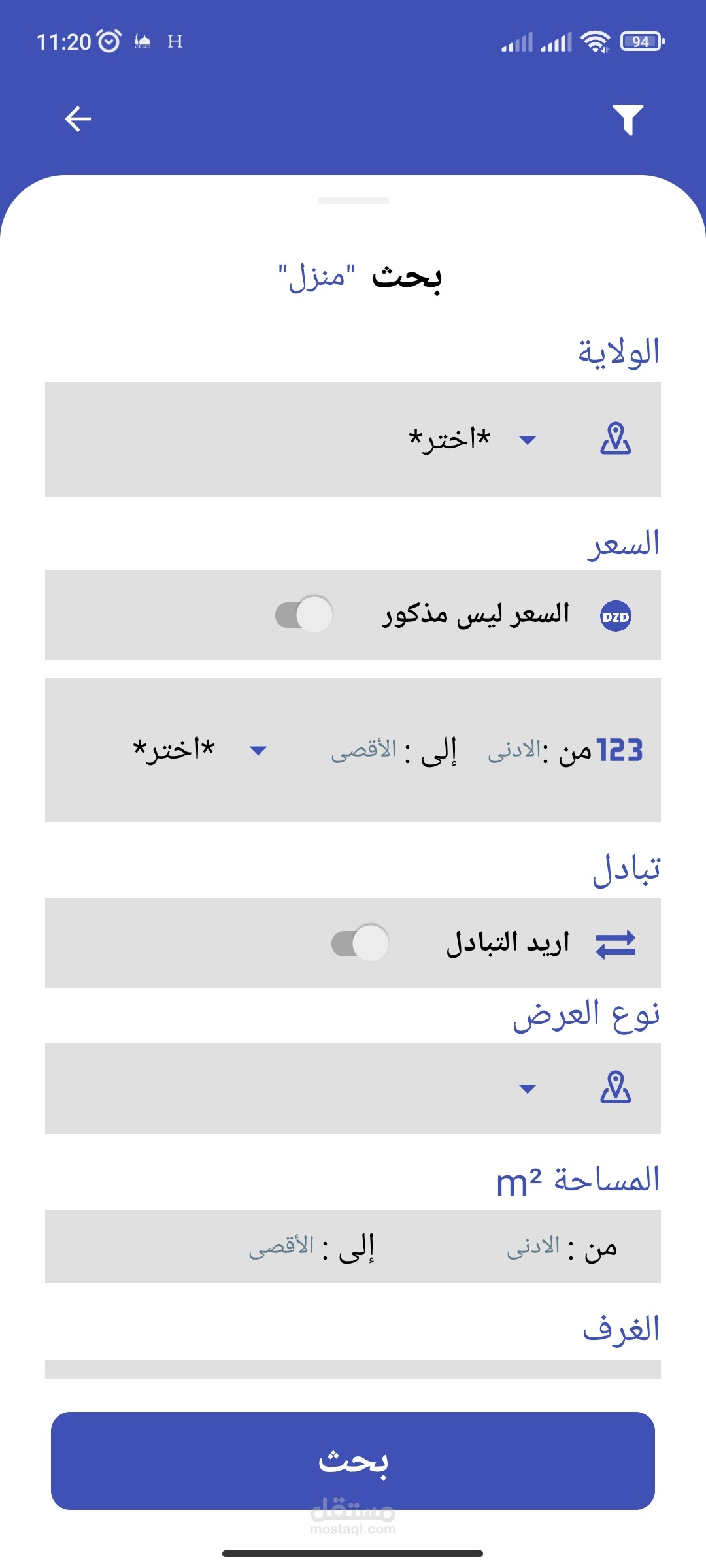
Task: Open the الولاية dropdown showing *اختر*
Action: tap(471, 439)
